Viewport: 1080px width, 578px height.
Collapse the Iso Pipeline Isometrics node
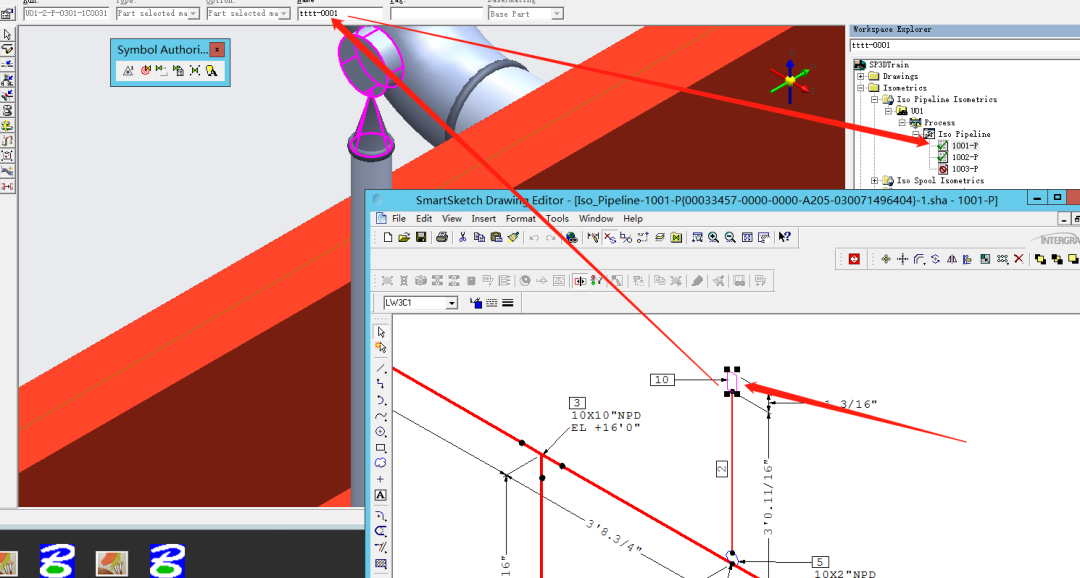coord(875,99)
